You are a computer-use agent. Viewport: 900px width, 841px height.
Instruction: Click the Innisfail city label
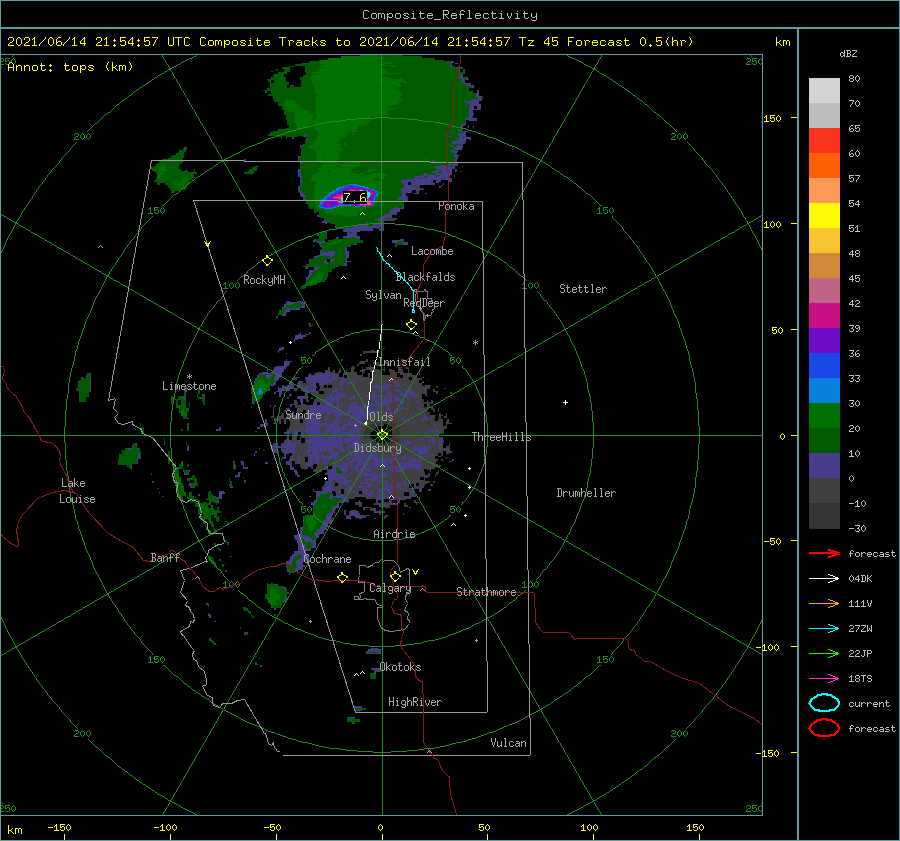point(404,362)
